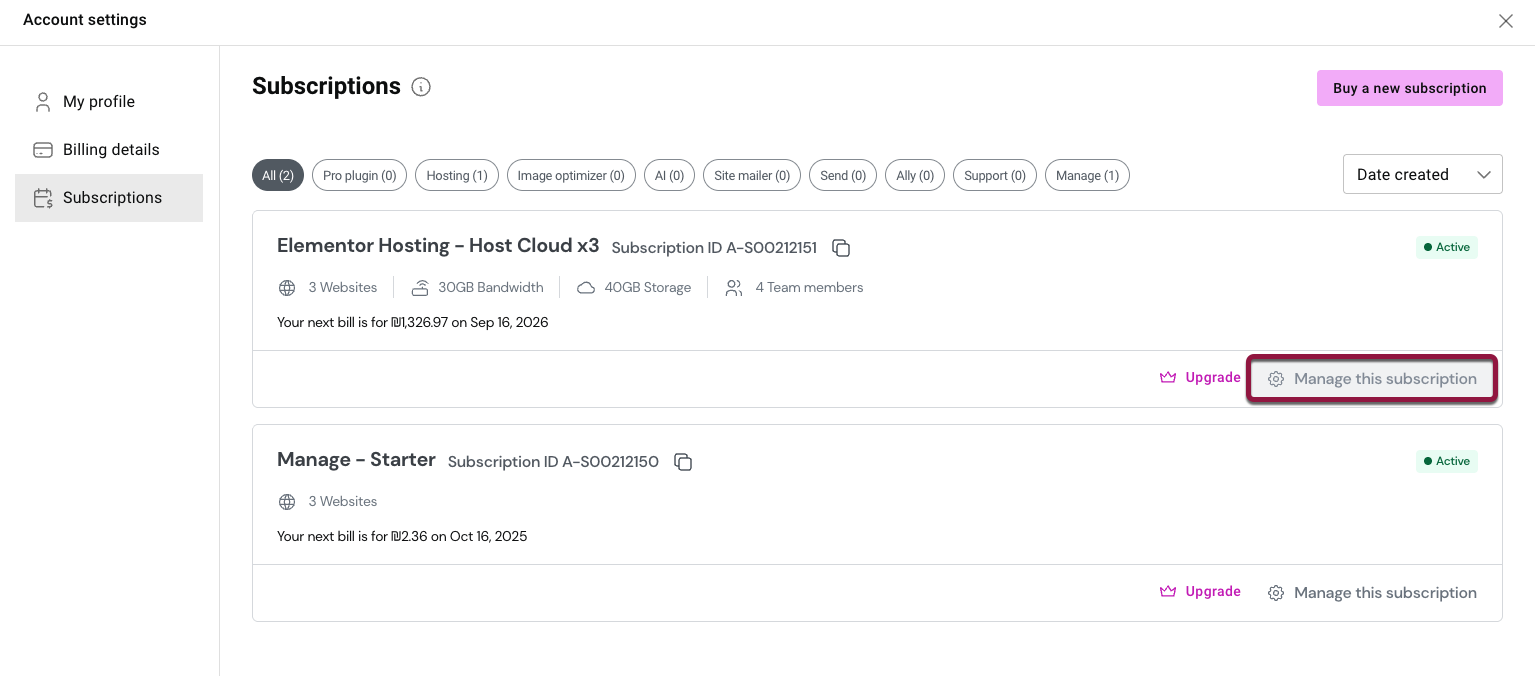Image resolution: width=1535 pixels, height=676 pixels.
Task: Manage the Elementor Hosting subscription
Action: click(x=1372, y=379)
